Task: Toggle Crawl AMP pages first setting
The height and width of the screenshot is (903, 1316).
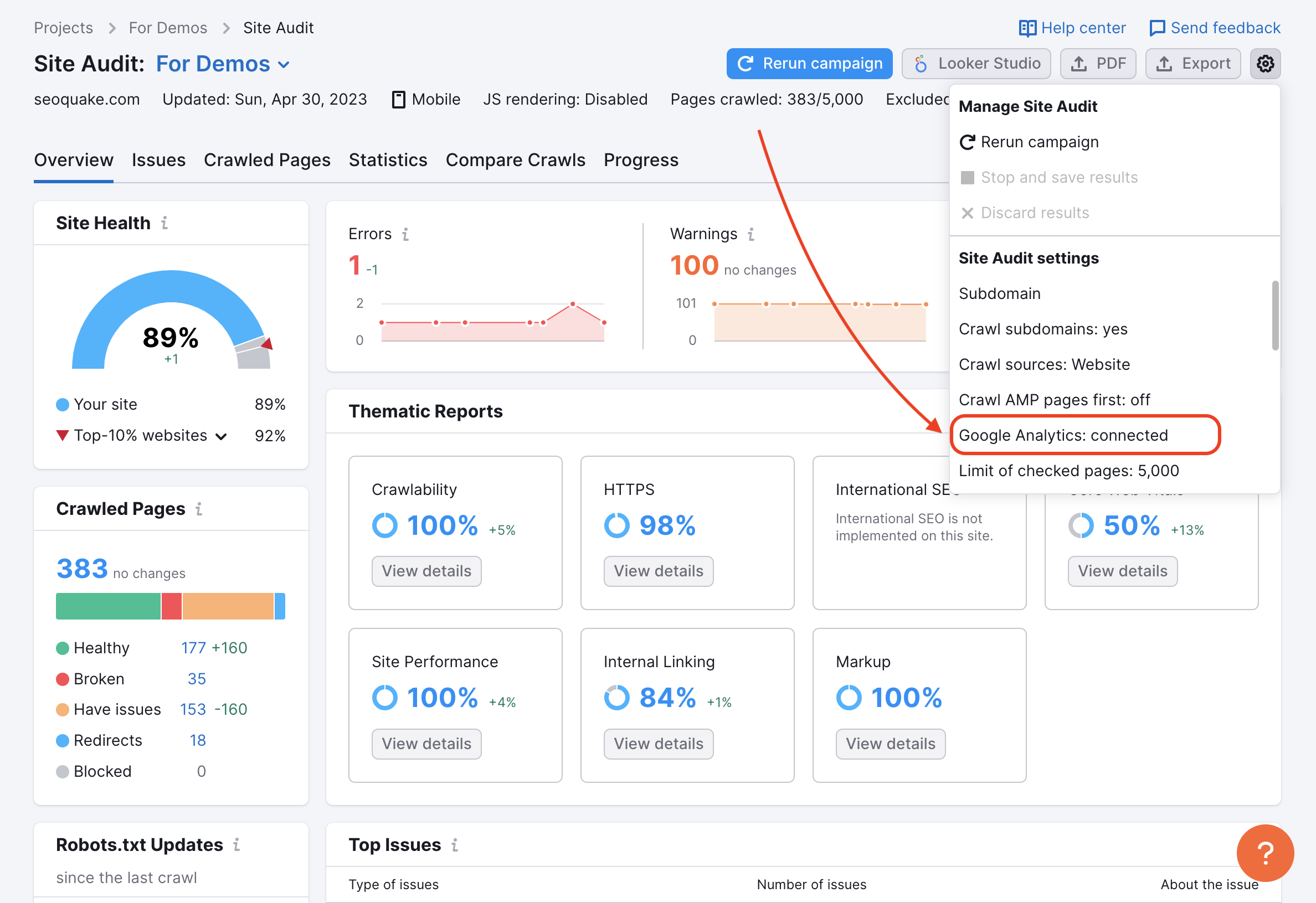Action: (1054, 398)
